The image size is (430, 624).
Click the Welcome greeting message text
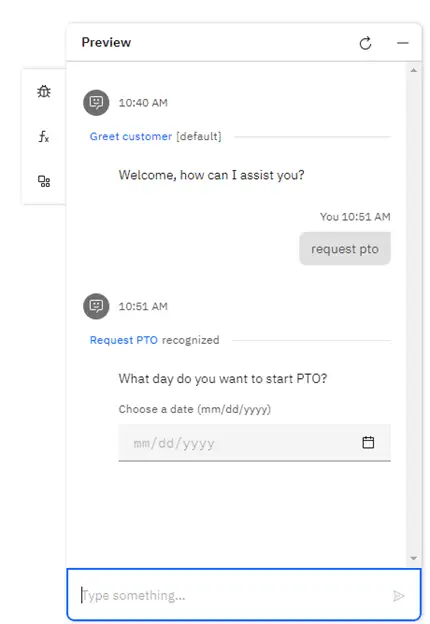point(211,175)
